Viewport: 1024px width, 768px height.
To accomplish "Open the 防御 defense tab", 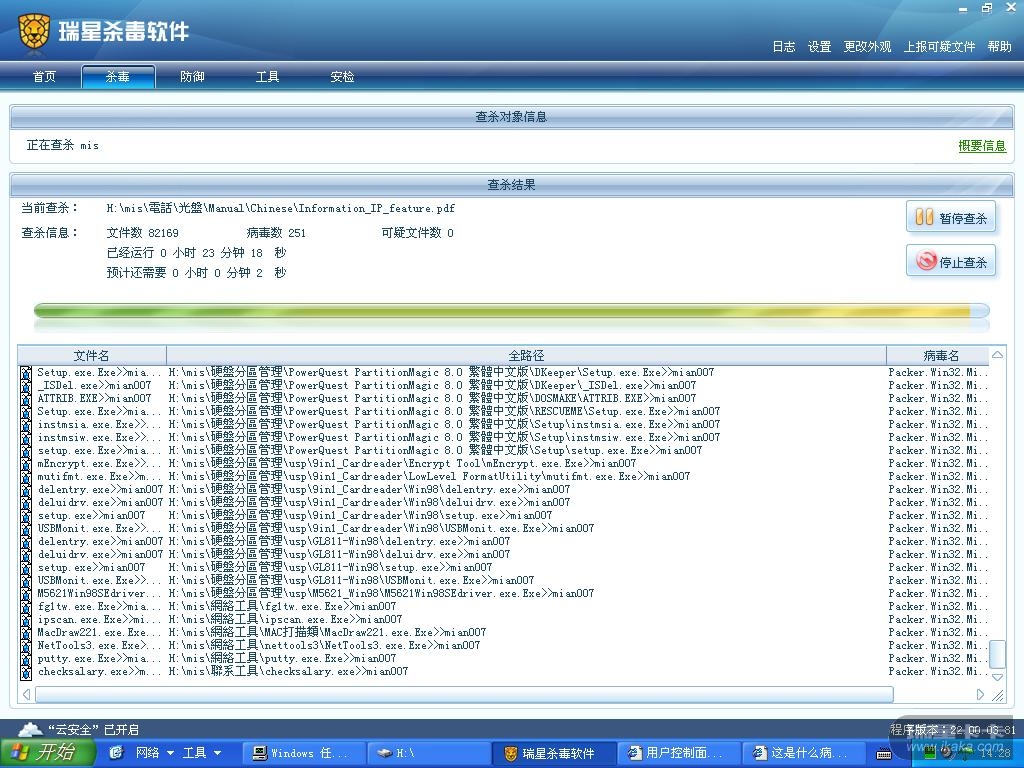I will 192,76.
